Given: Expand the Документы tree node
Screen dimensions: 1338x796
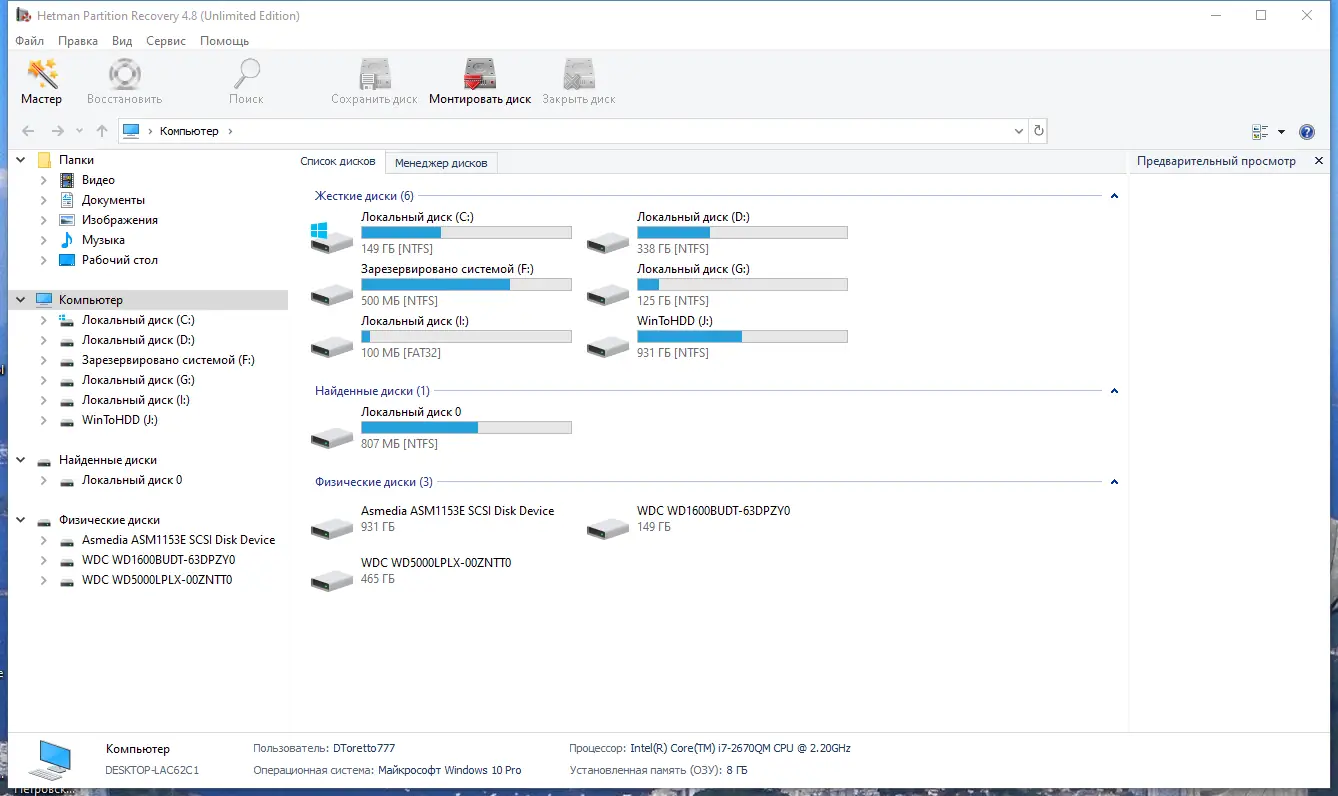Looking at the screenshot, I should 43,200.
